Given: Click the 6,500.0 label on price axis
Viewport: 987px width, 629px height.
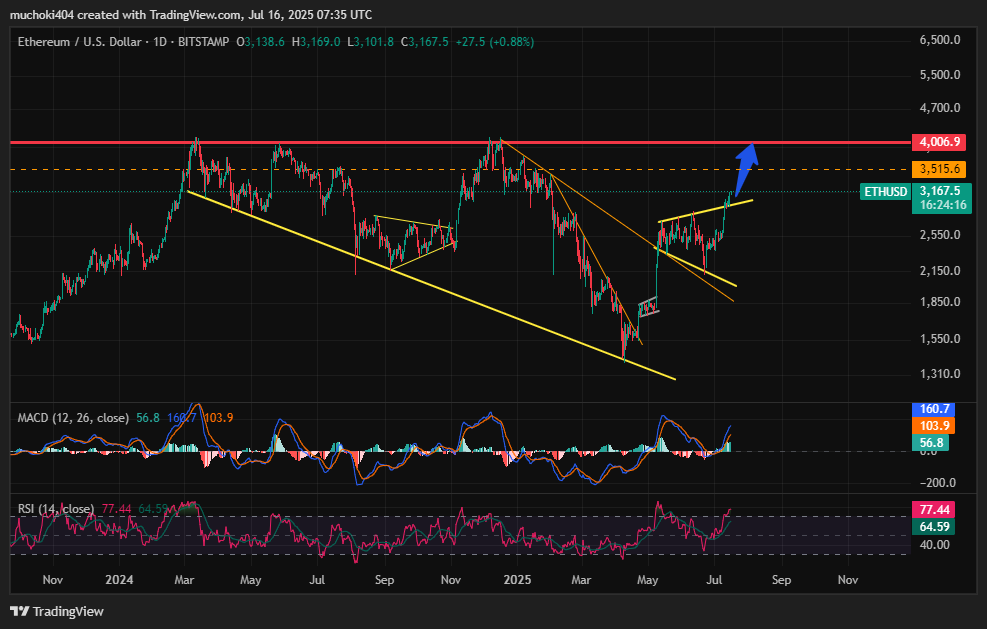Looking at the screenshot, I should [938, 40].
